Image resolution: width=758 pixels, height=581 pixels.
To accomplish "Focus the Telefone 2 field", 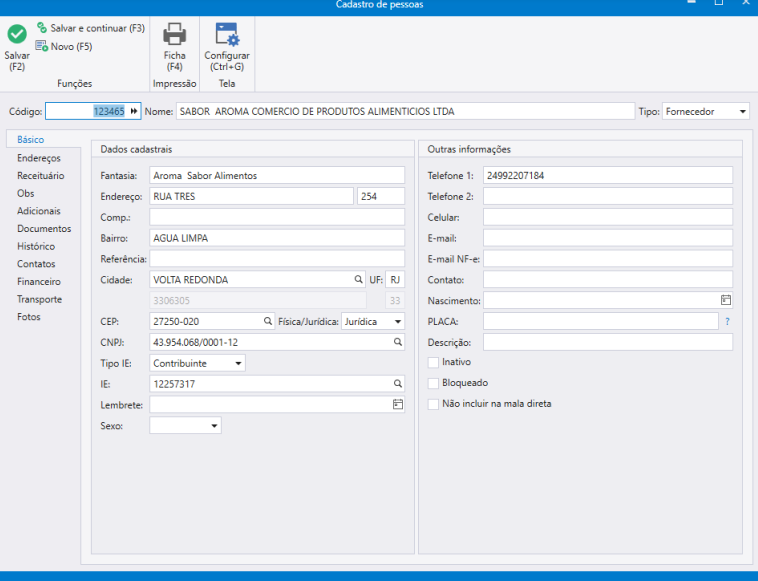I will coord(608,196).
